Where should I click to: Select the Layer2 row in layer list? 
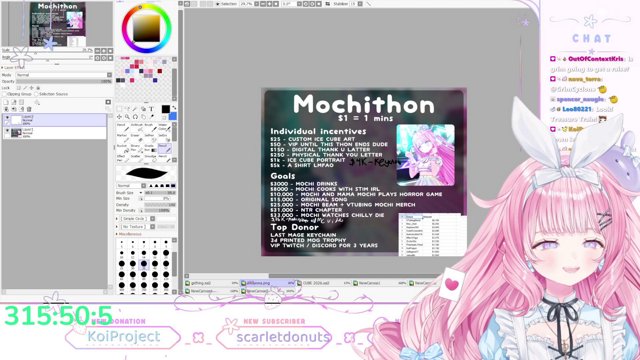pos(54,120)
